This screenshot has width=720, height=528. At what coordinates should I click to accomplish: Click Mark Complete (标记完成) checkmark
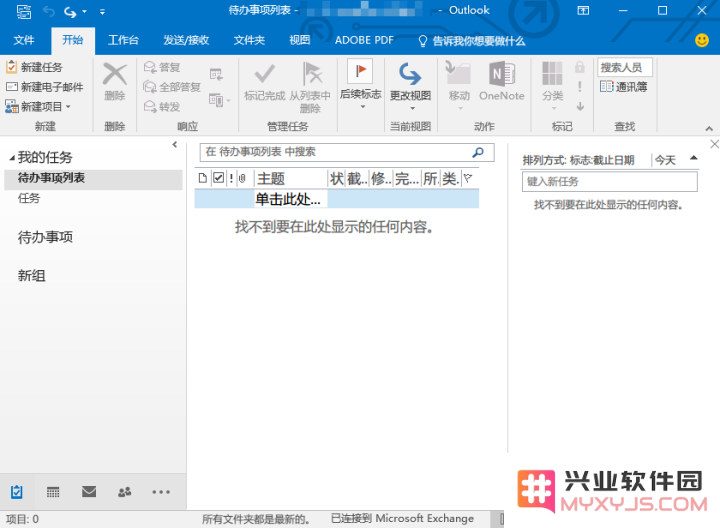264,74
